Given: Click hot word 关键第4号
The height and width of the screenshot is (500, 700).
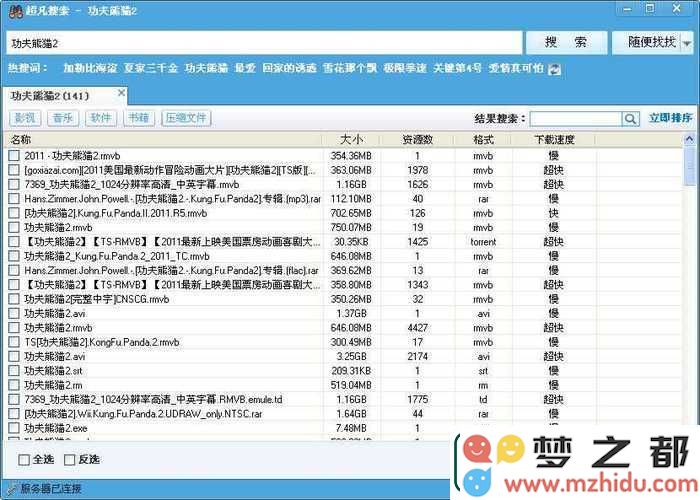Looking at the screenshot, I should point(457,68).
